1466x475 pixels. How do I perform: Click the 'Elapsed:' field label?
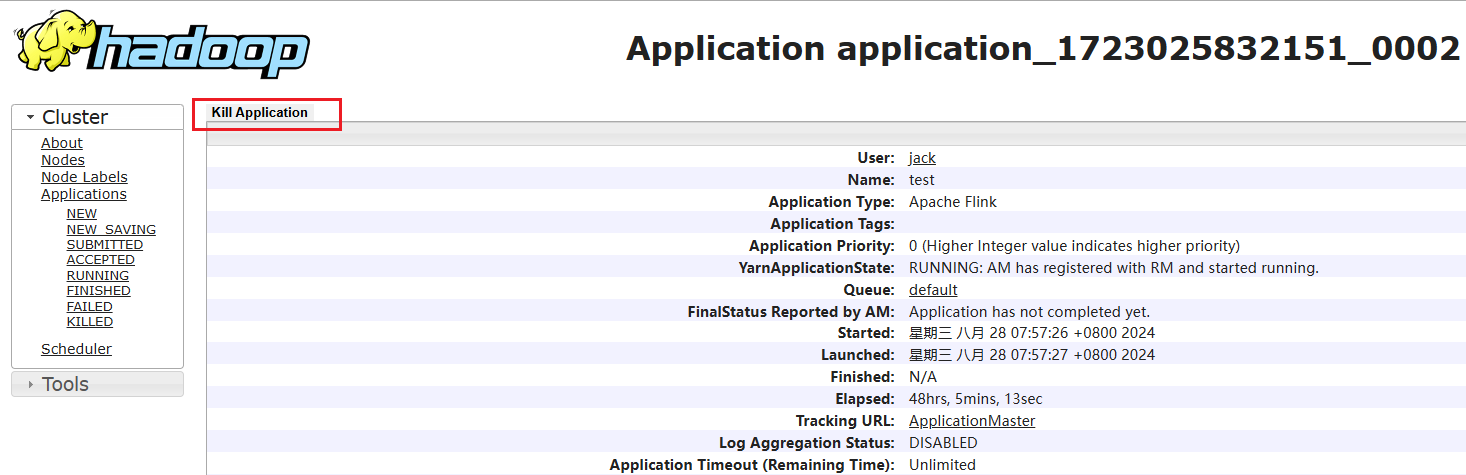865,399
